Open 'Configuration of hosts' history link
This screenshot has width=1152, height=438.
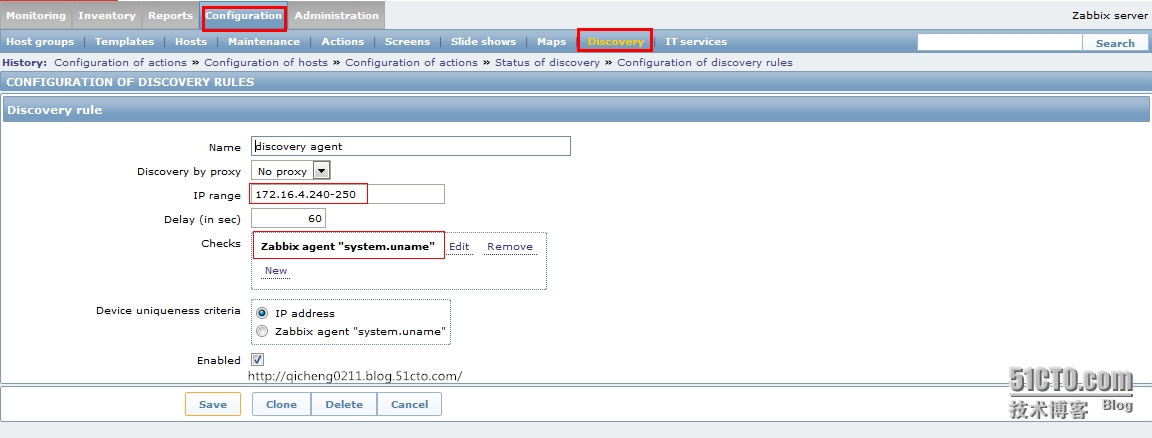tap(266, 62)
